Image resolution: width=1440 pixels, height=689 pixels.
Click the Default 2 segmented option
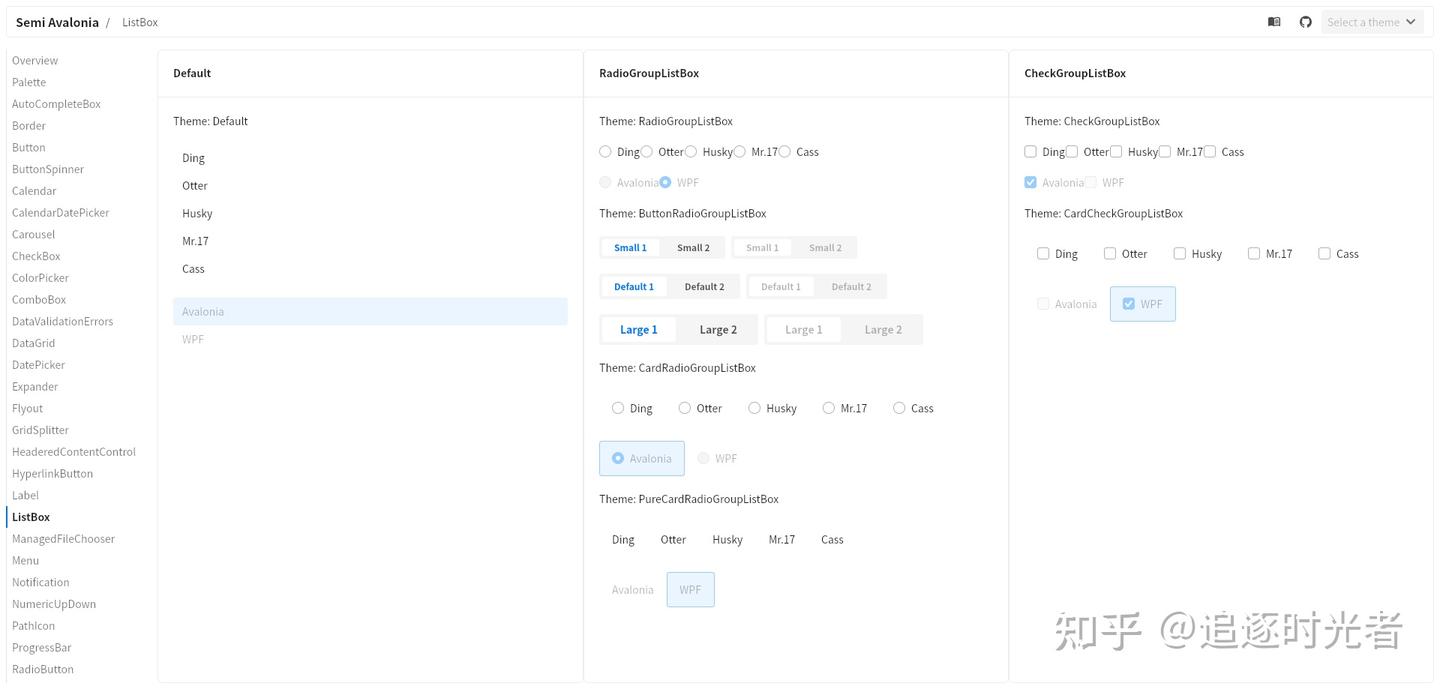point(704,287)
